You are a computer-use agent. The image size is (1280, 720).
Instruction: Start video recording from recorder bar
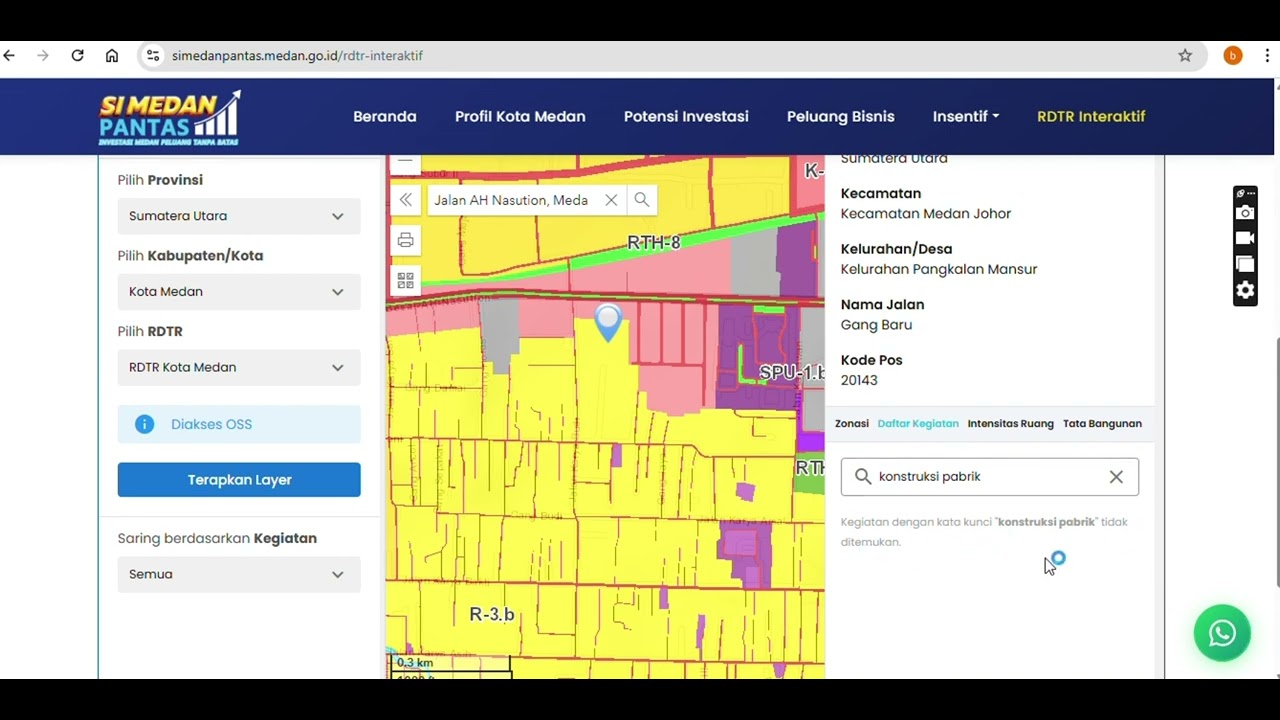click(1245, 238)
